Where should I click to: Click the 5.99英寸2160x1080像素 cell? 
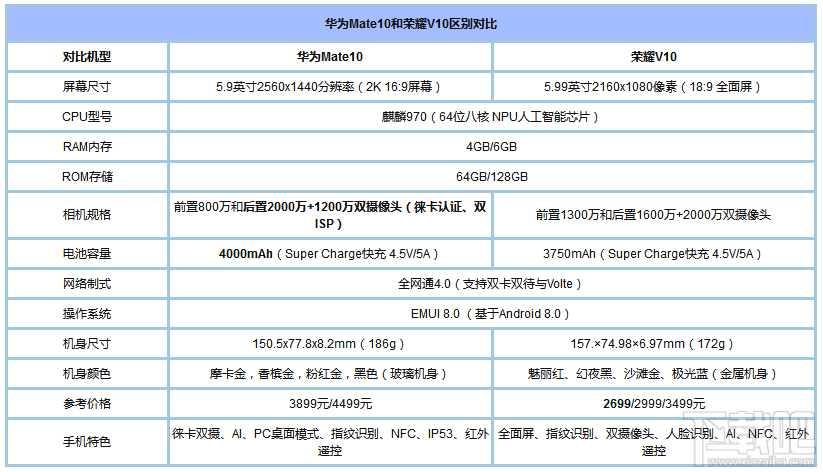tap(653, 87)
